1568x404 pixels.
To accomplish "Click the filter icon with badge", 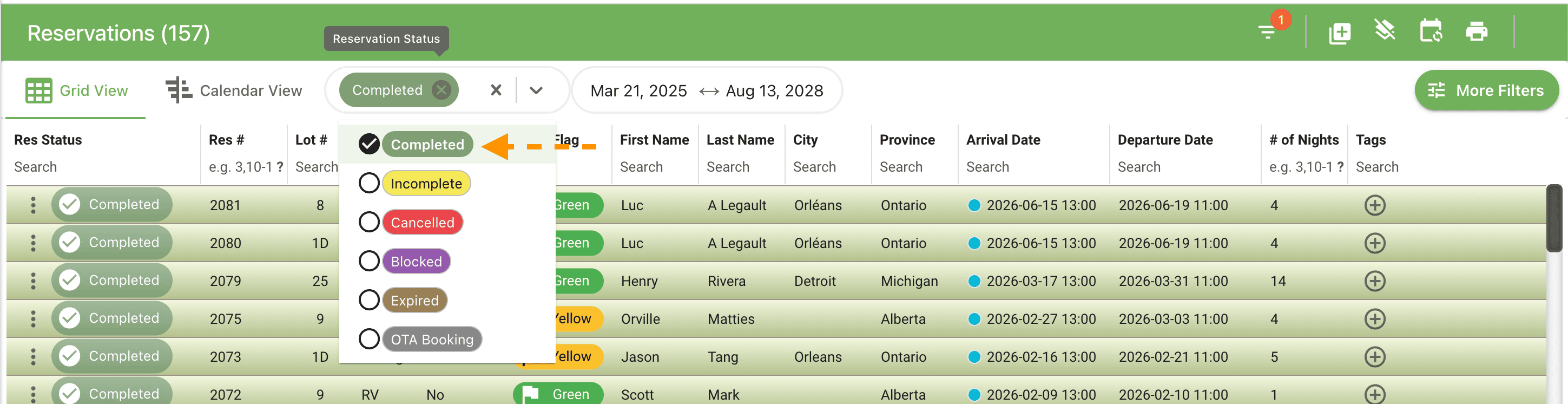I will click(x=1268, y=31).
